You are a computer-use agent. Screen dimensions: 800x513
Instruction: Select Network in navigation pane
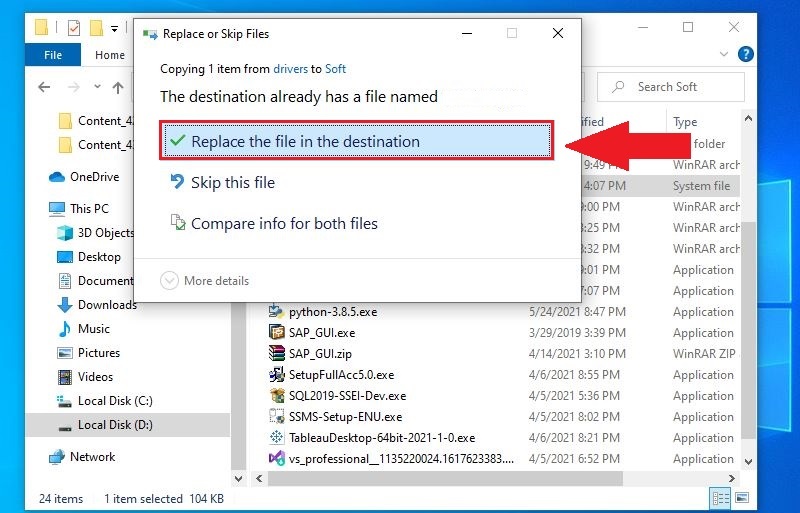(x=82, y=457)
